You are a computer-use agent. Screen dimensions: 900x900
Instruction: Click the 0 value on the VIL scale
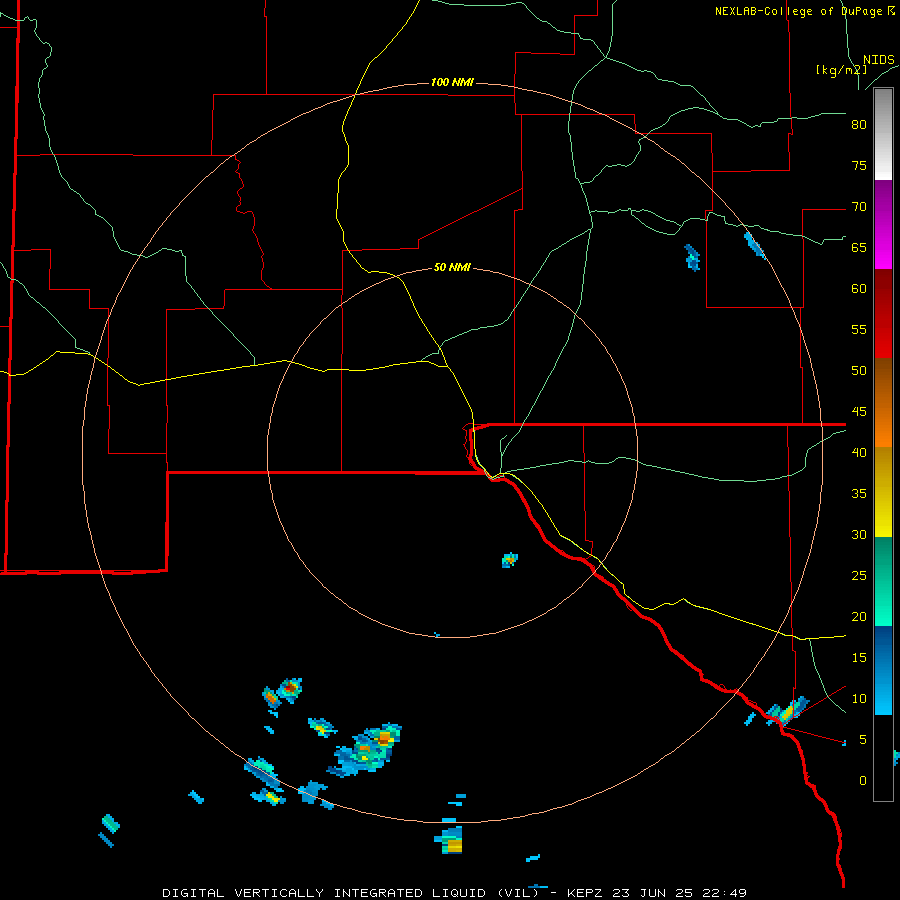[x=863, y=781]
